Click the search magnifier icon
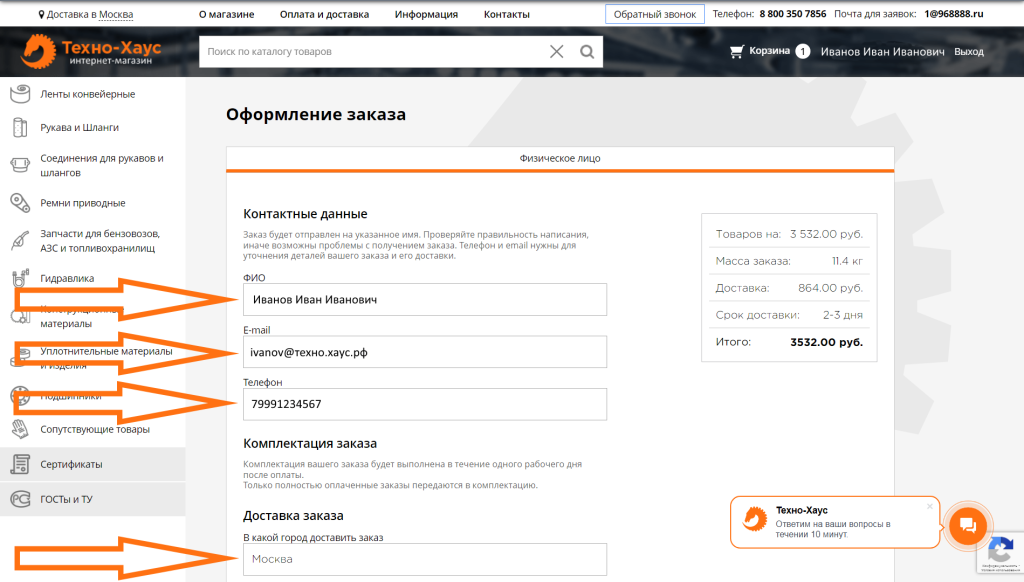The image size is (1024, 582). pyautogui.click(x=588, y=52)
